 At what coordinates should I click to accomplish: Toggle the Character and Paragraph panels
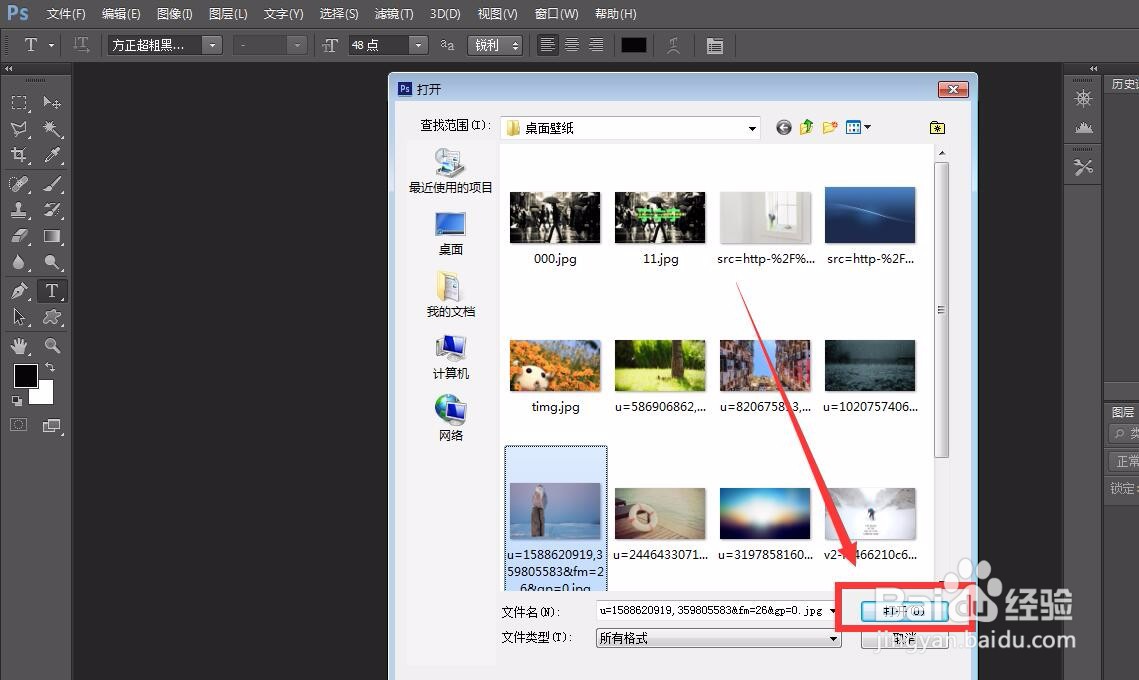pos(715,45)
